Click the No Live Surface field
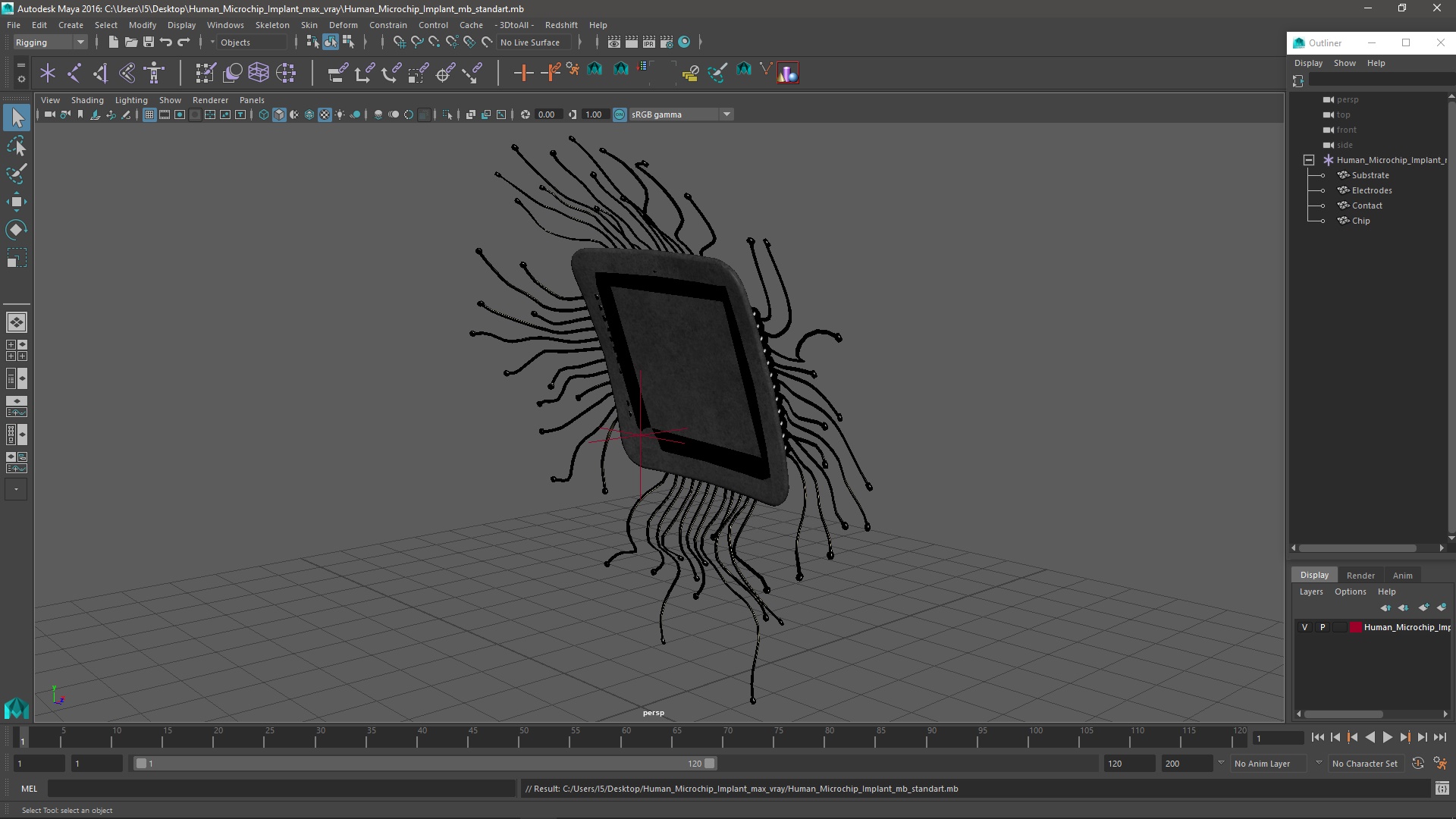1456x819 pixels. (x=535, y=42)
